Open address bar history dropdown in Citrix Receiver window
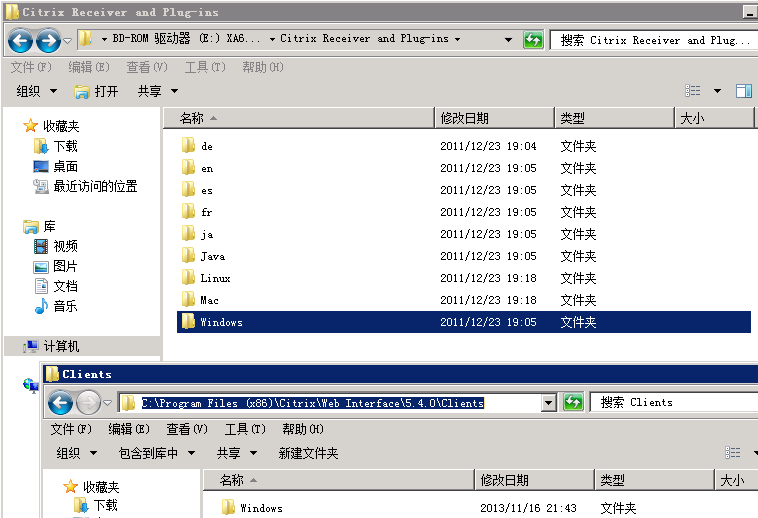The image size is (758, 518). 509,40
